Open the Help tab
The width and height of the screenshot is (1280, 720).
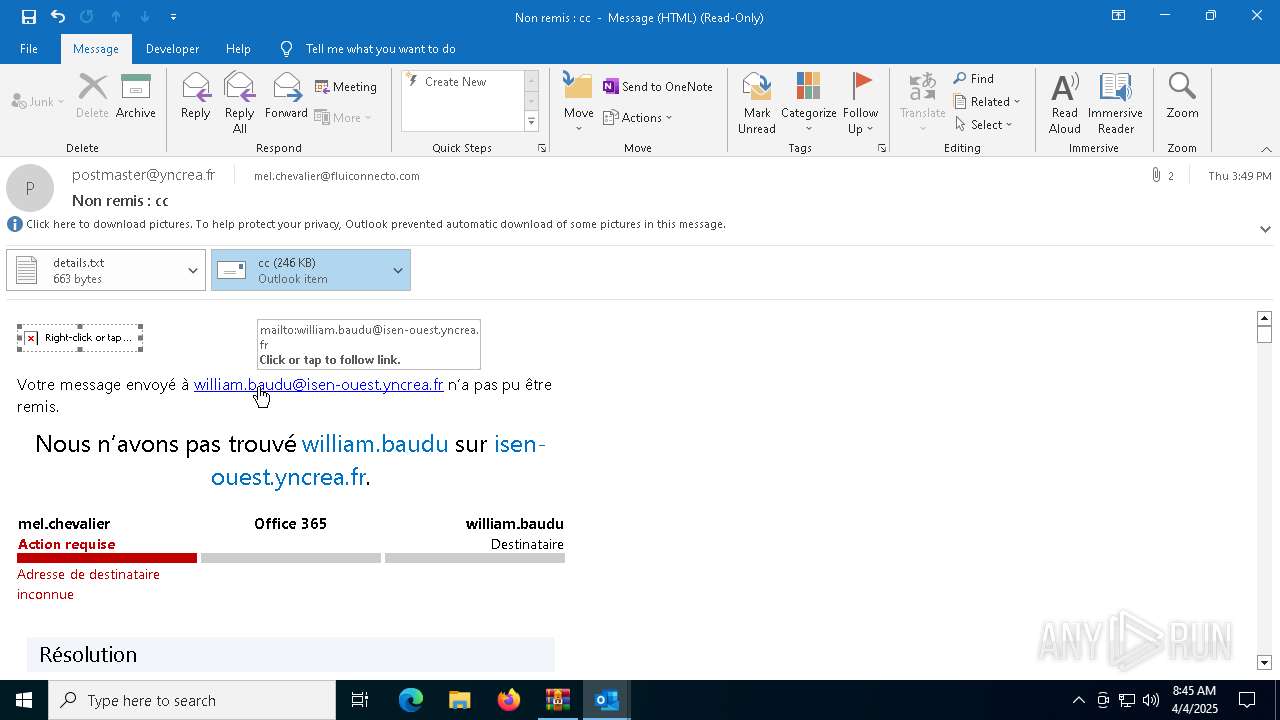coord(238,49)
